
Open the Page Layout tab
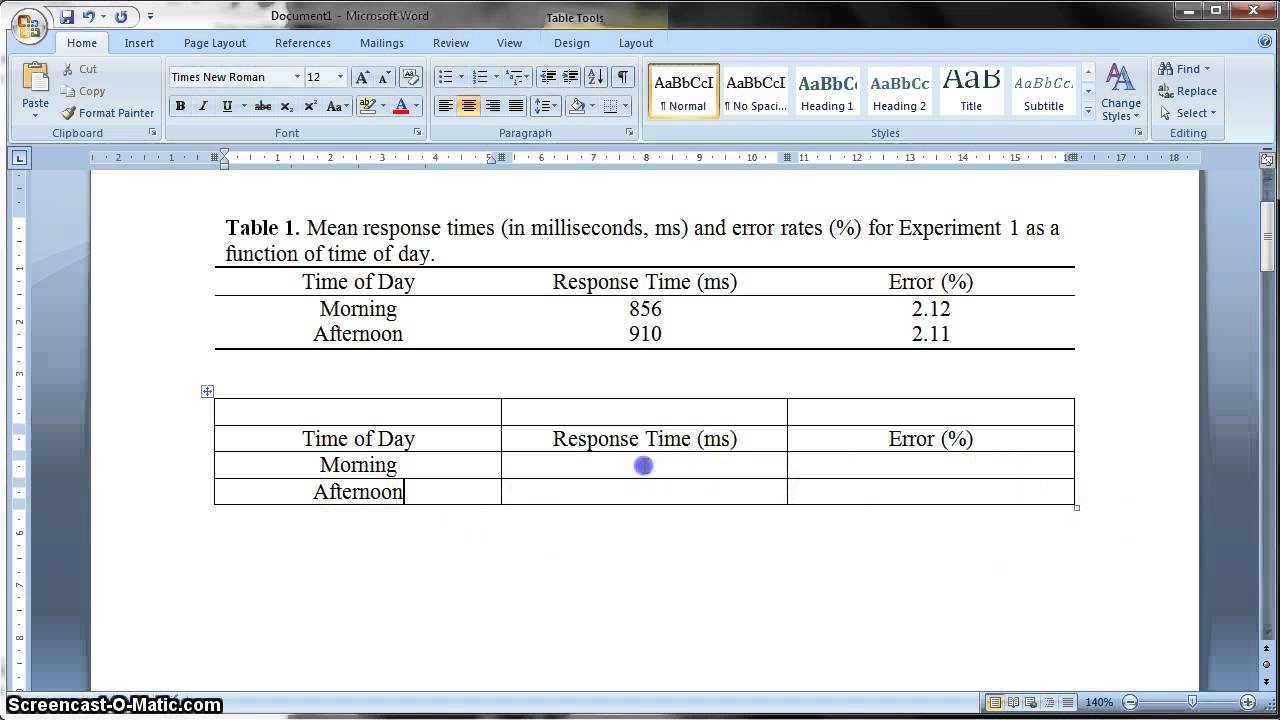(x=214, y=43)
